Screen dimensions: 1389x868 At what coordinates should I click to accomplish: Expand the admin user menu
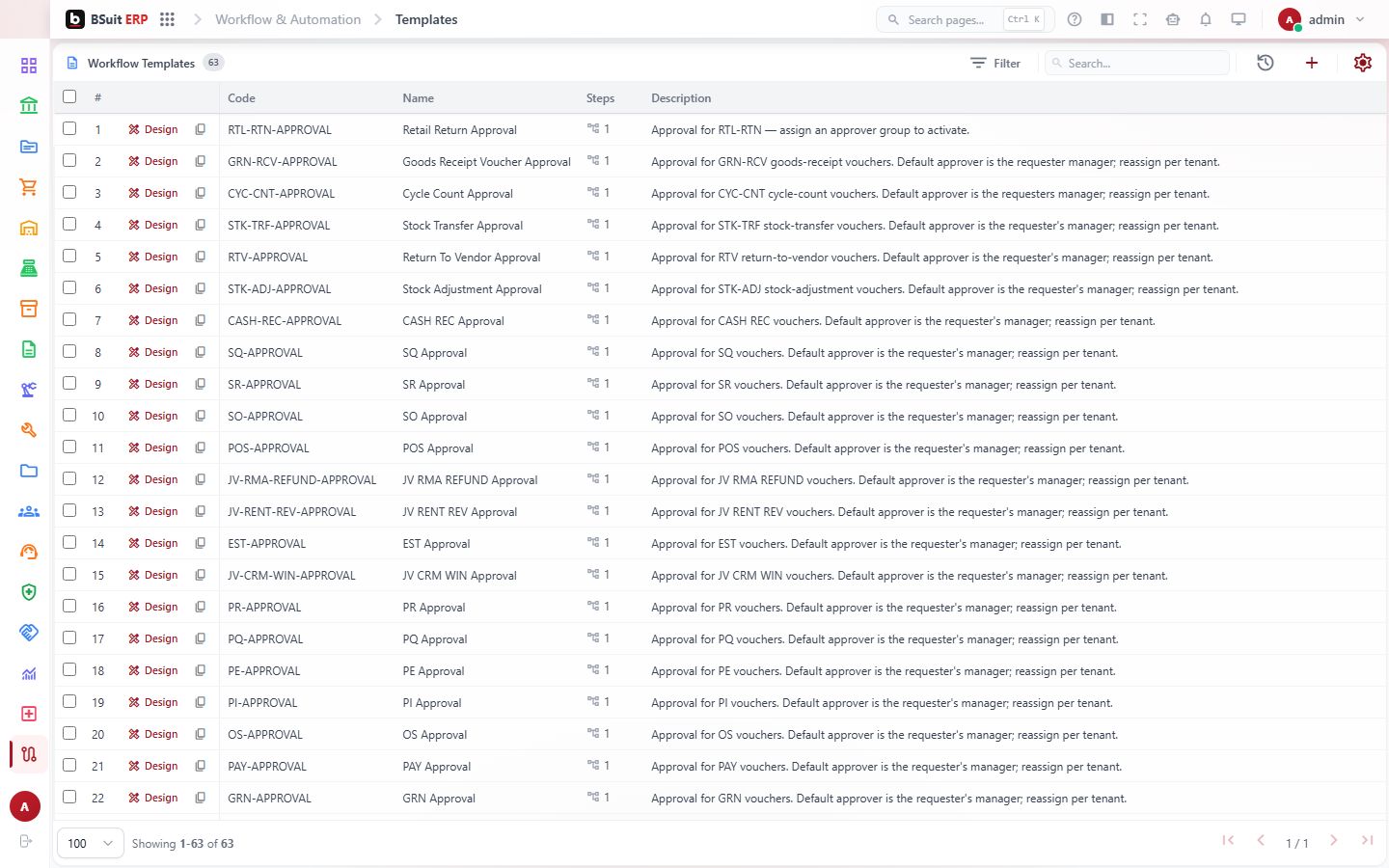[1321, 19]
